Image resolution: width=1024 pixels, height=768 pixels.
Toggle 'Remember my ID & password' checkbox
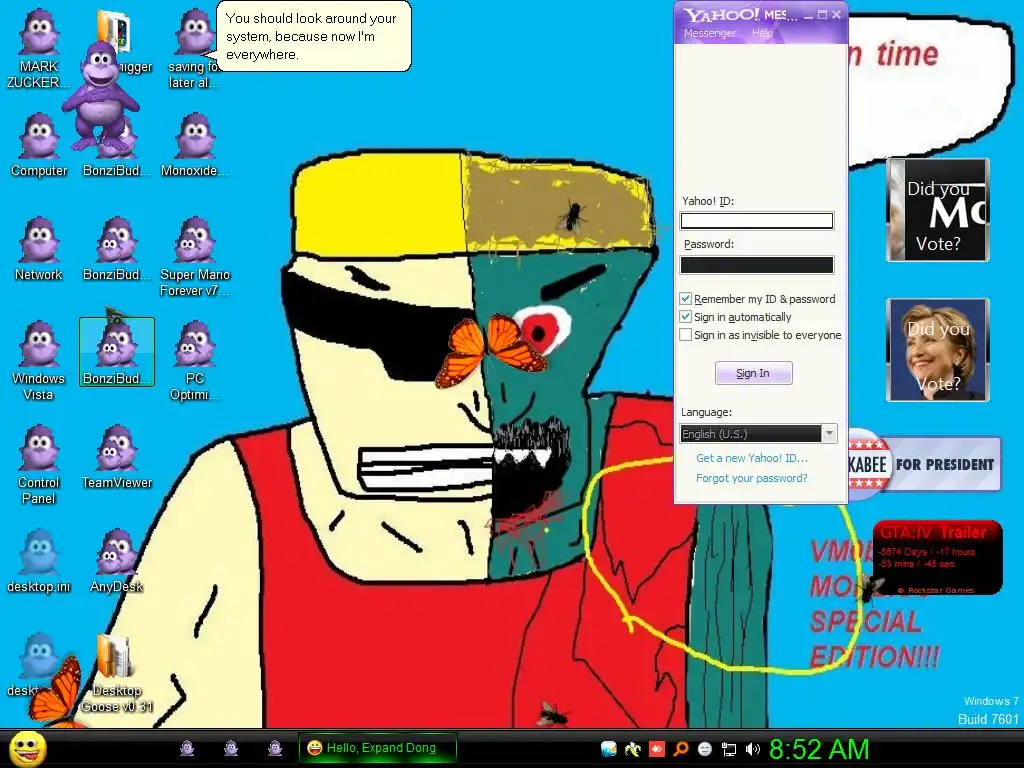point(686,299)
